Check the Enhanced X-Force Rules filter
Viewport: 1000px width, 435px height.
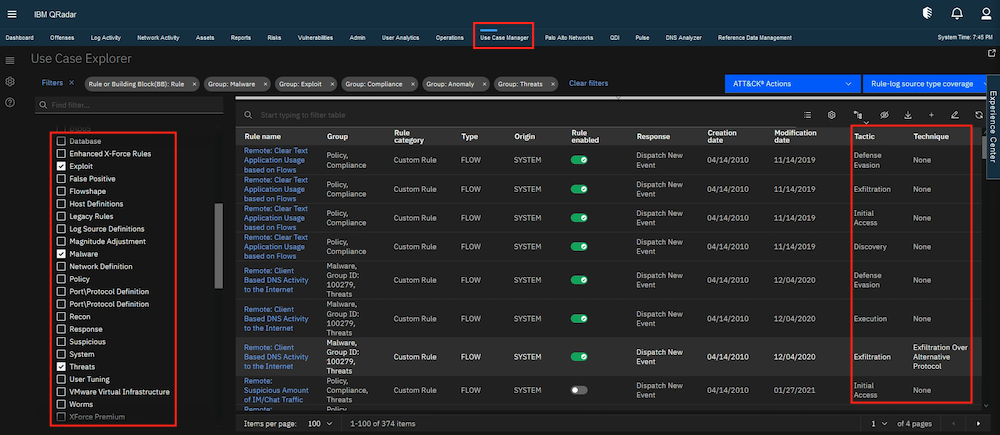click(x=61, y=154)
